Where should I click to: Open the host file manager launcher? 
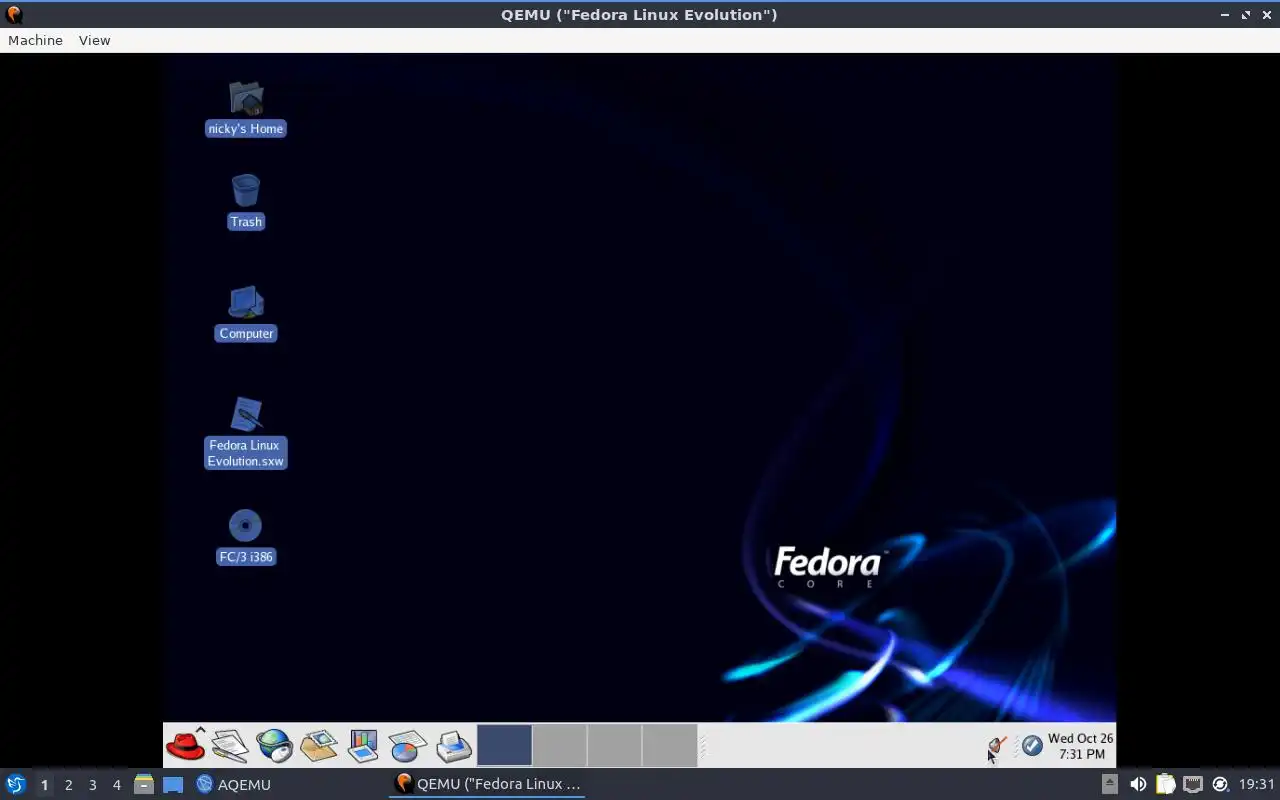[x=144, y=784]
